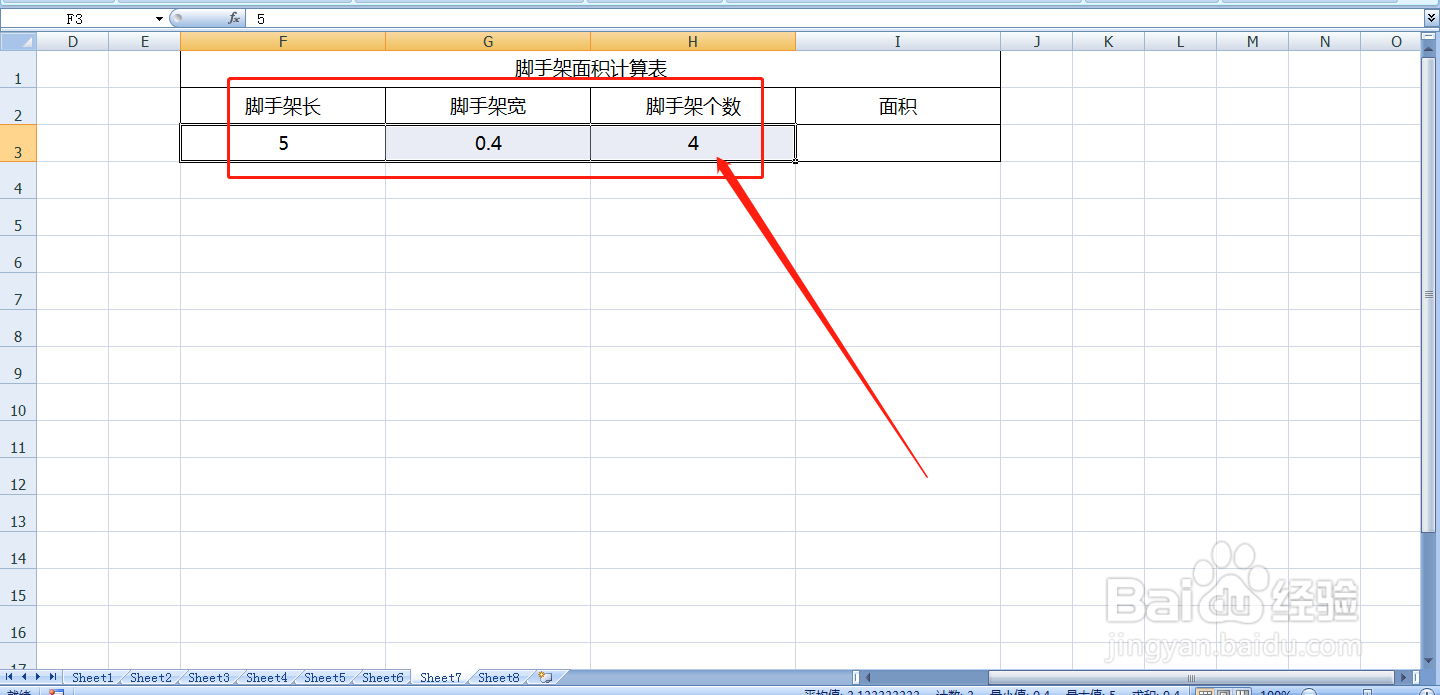Viewport: 1440px width, 695px height.
Task: Click the Select All corner triangle
Action: (18, 41)
